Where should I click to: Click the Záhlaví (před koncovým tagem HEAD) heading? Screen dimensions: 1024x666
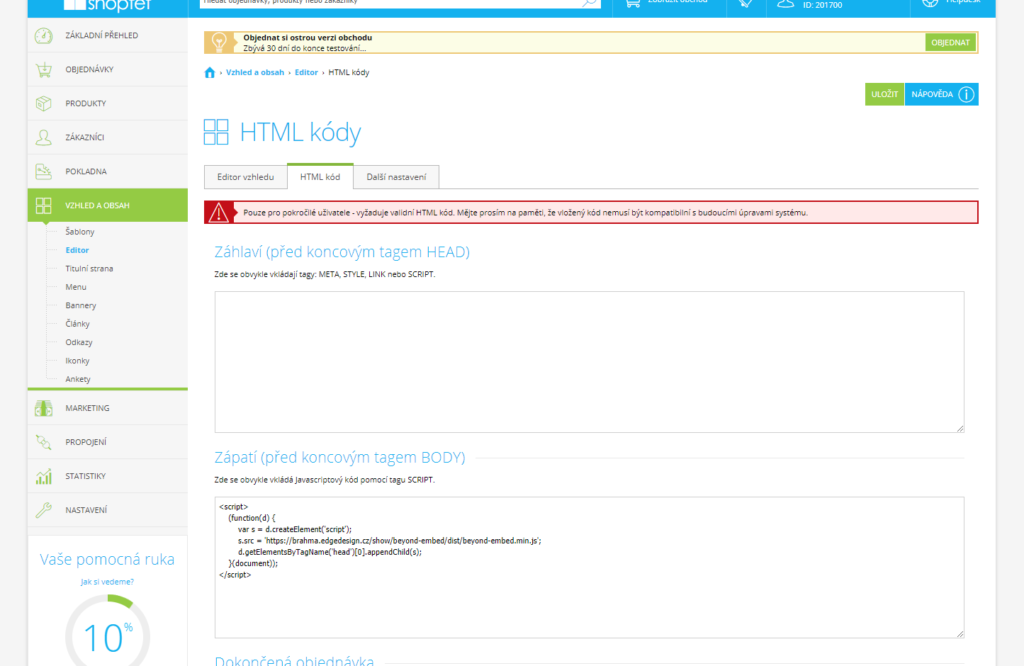tap(342, 252)
